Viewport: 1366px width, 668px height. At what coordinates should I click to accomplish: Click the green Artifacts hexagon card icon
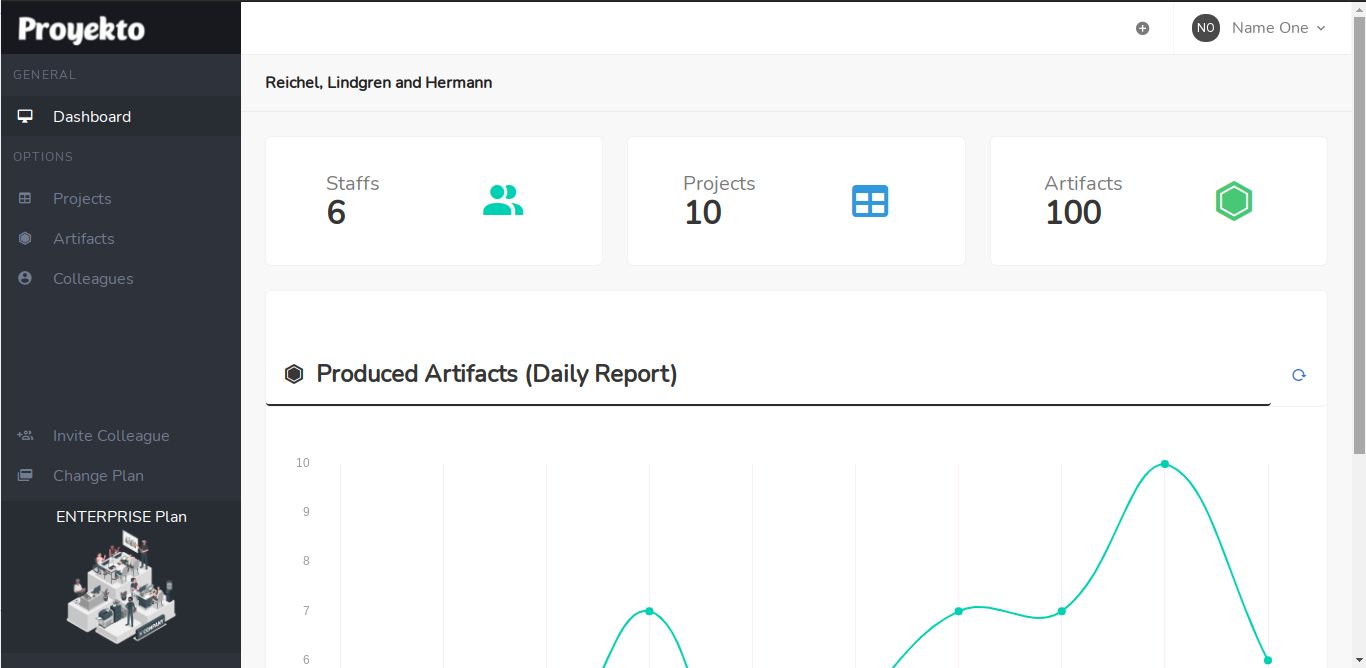click(1234, 201)
